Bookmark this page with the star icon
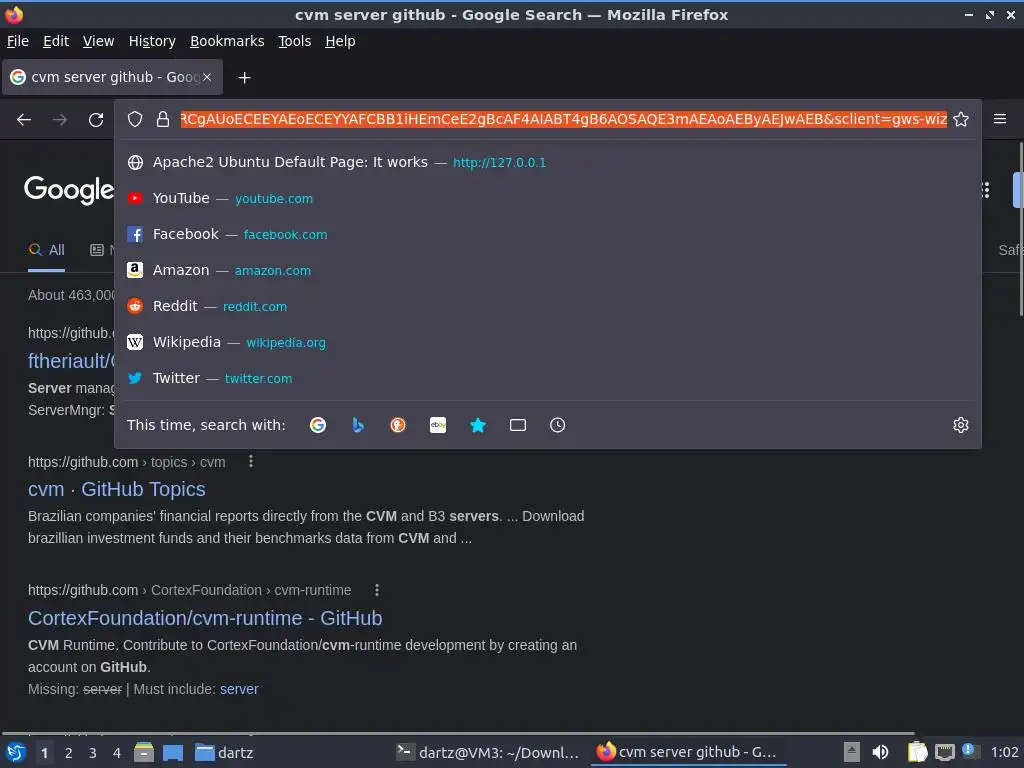Viewport: 1024px width, 768px height. 961,119
